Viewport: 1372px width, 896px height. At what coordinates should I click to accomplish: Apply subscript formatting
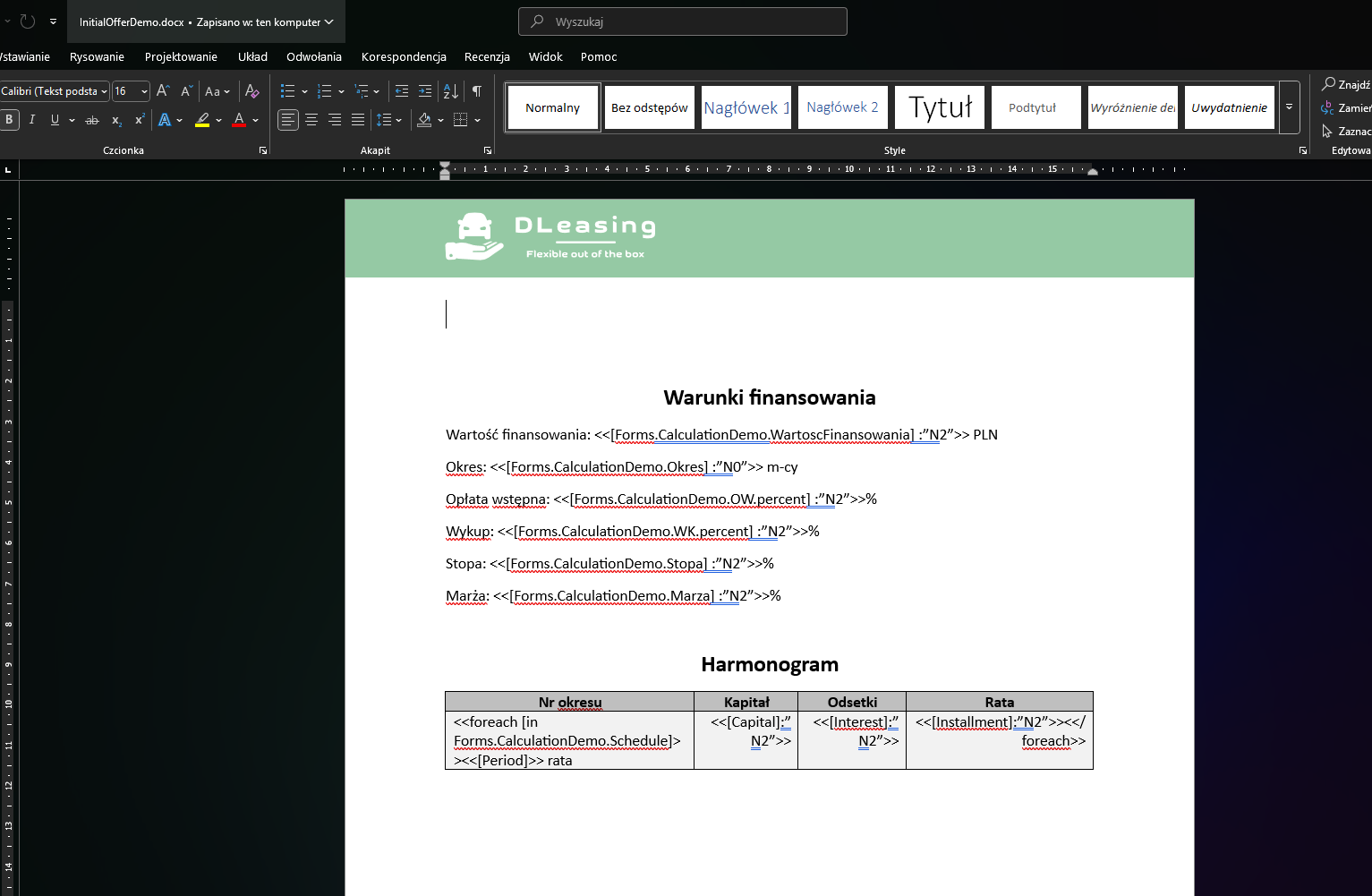[x=116, y=120]
